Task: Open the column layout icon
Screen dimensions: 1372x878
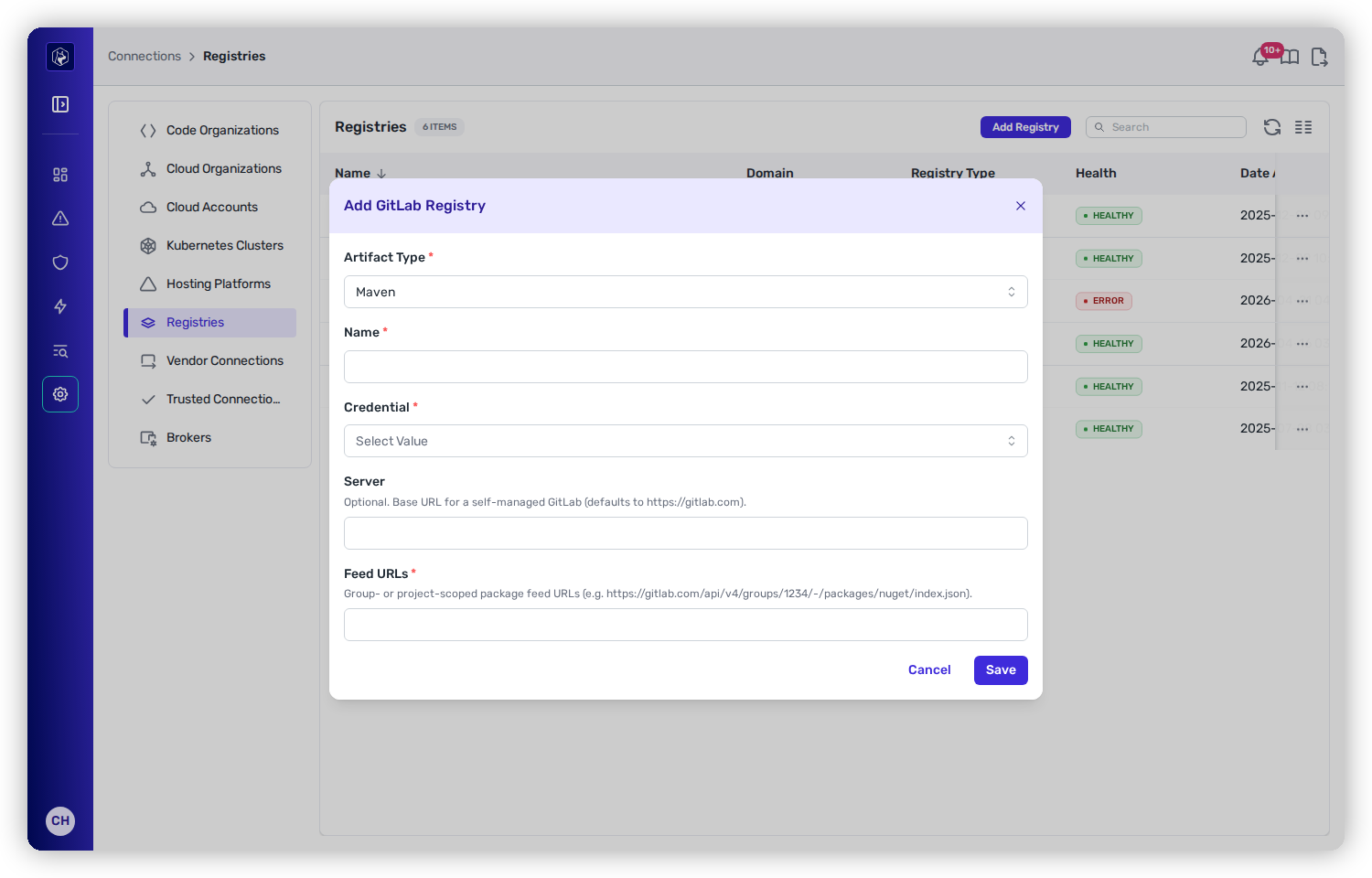Action: point(1303,127)
